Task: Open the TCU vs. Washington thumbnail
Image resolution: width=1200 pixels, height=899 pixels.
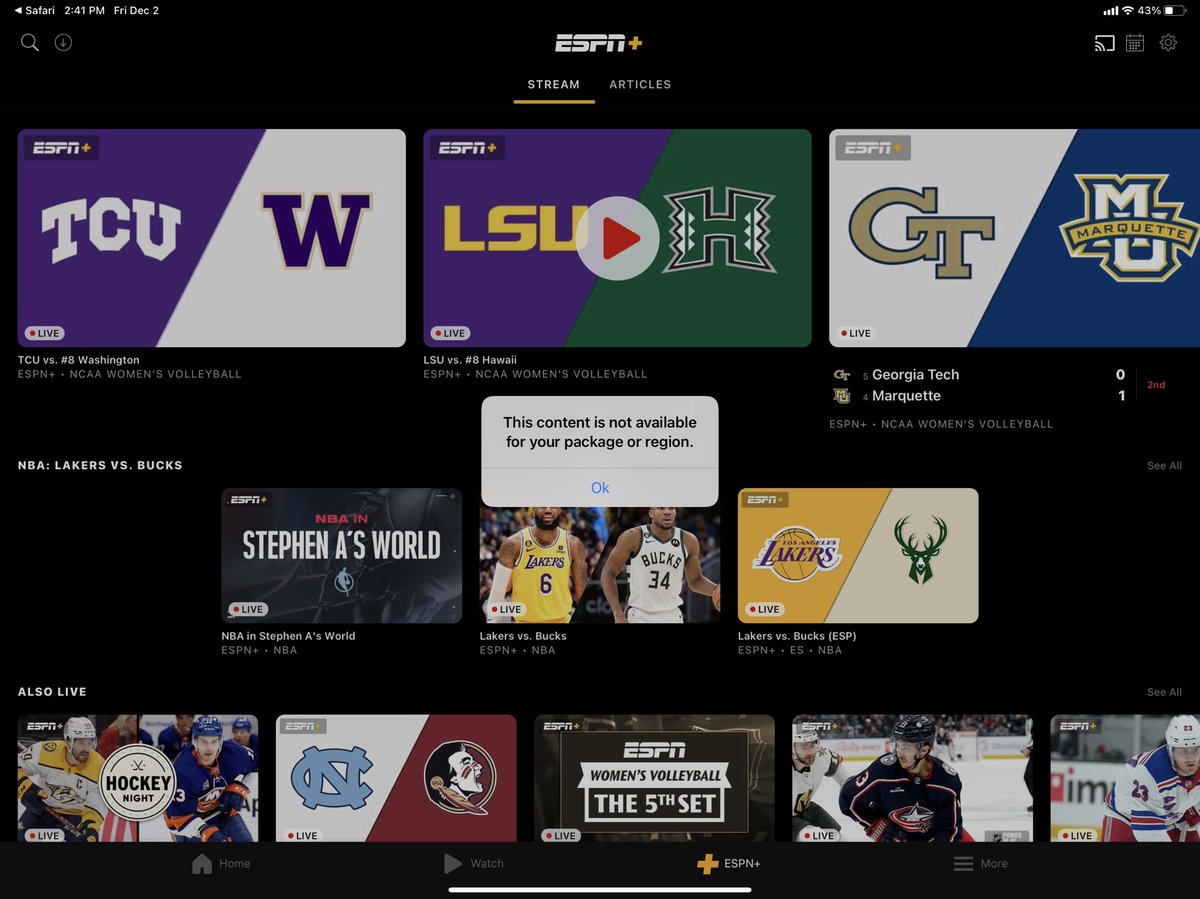Action: tap(212, 238)
